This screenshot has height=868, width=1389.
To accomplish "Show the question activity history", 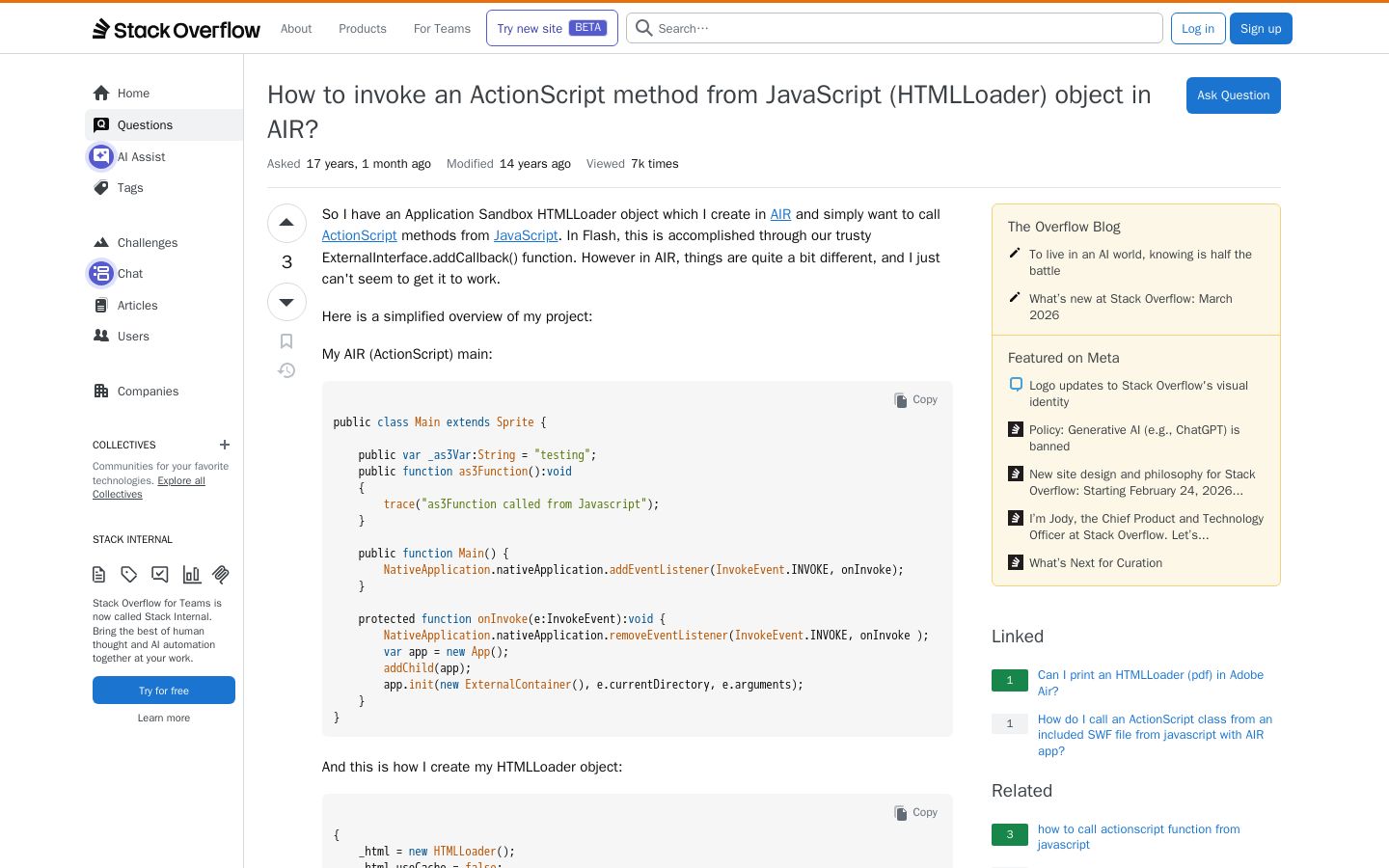I will click(286, 370).
